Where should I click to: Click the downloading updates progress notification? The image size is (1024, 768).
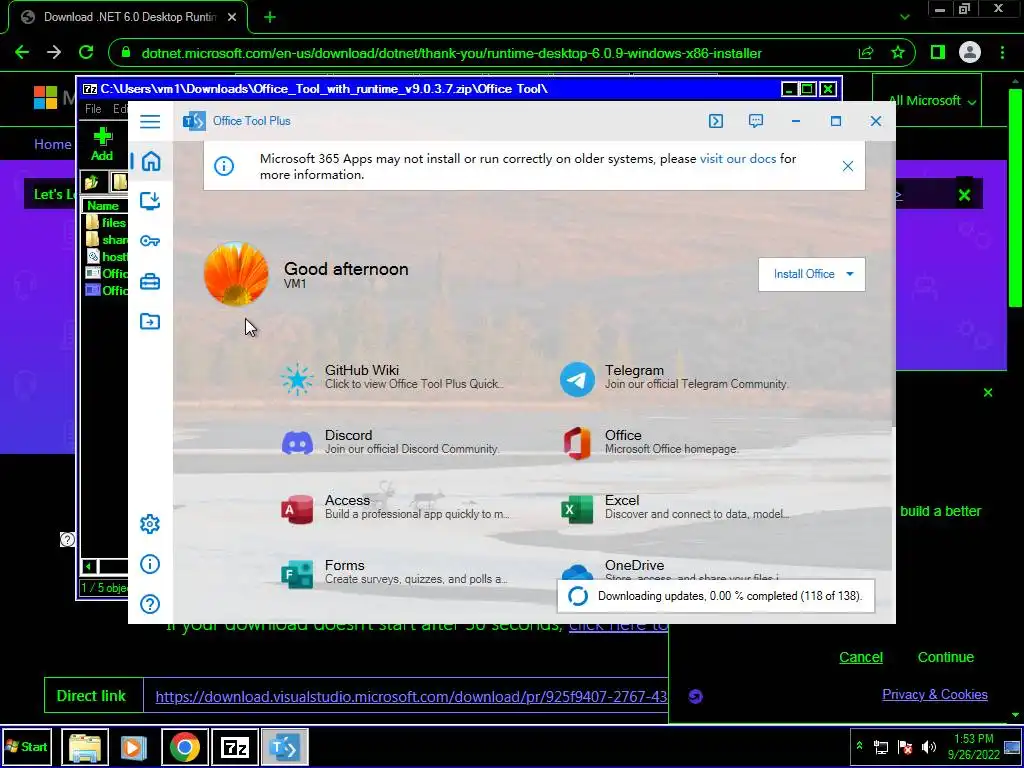pyautogui.click(x=716, y=596)
